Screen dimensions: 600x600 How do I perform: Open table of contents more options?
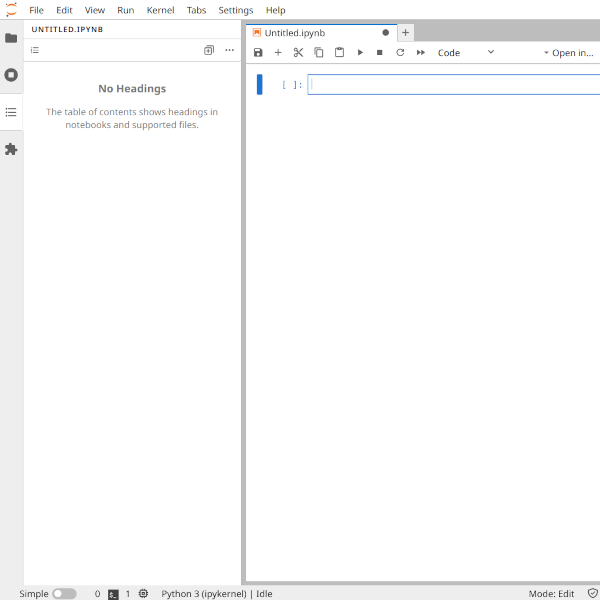pos(229,50)
